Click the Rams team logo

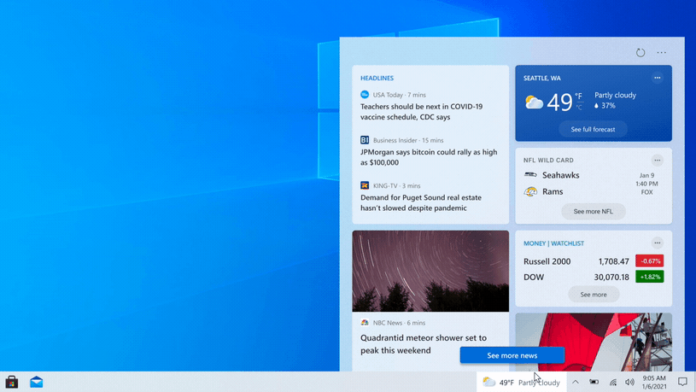point(530,191)
